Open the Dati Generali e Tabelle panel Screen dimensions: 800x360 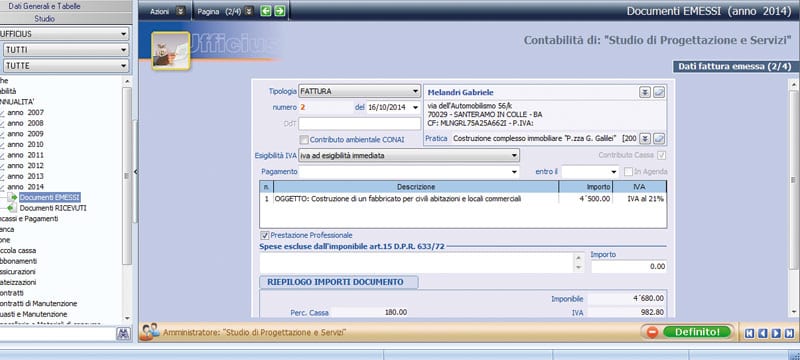[x=44, y=6]
